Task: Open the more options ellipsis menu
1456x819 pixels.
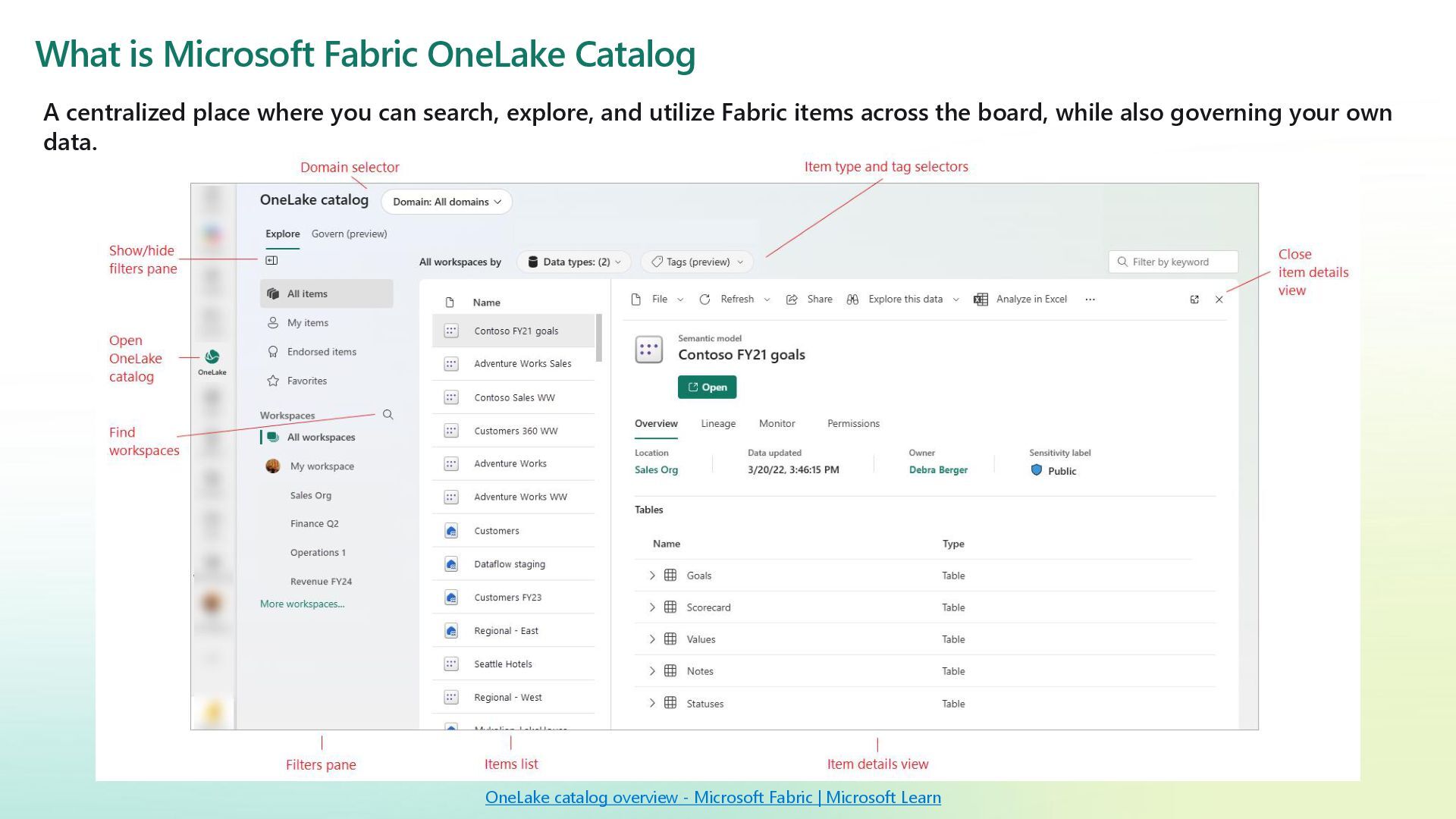Action: pyautogui.click(x=1090, y=300)
